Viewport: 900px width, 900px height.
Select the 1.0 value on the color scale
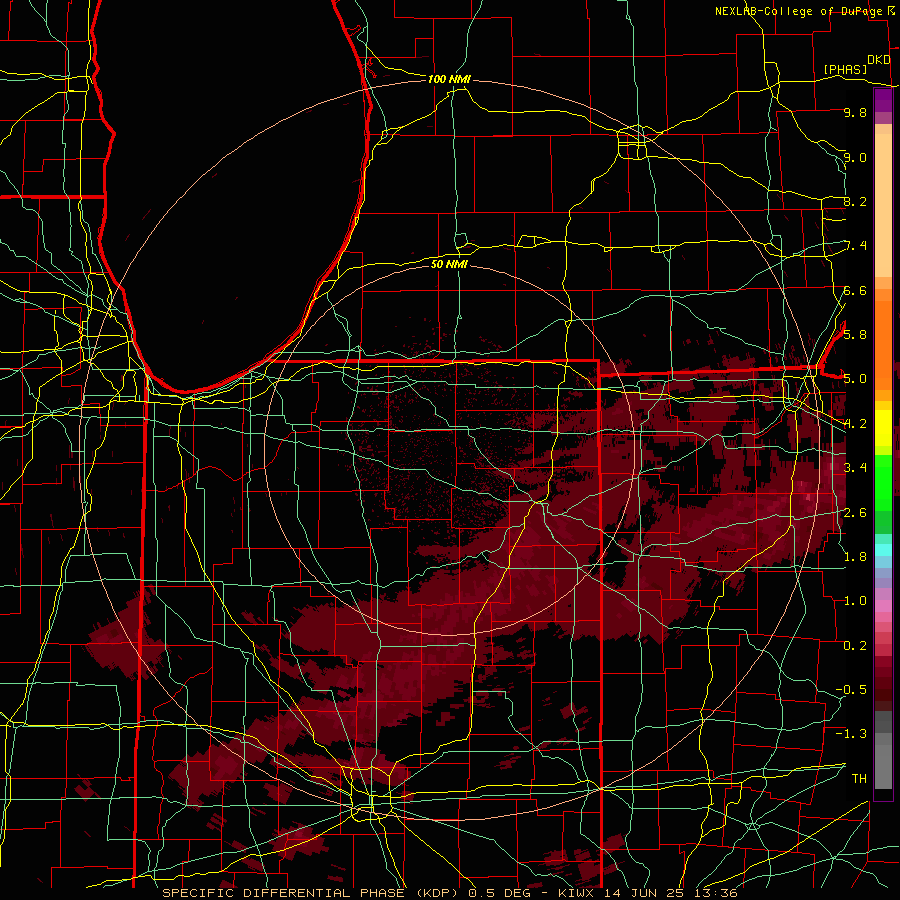tap(855, 601)
